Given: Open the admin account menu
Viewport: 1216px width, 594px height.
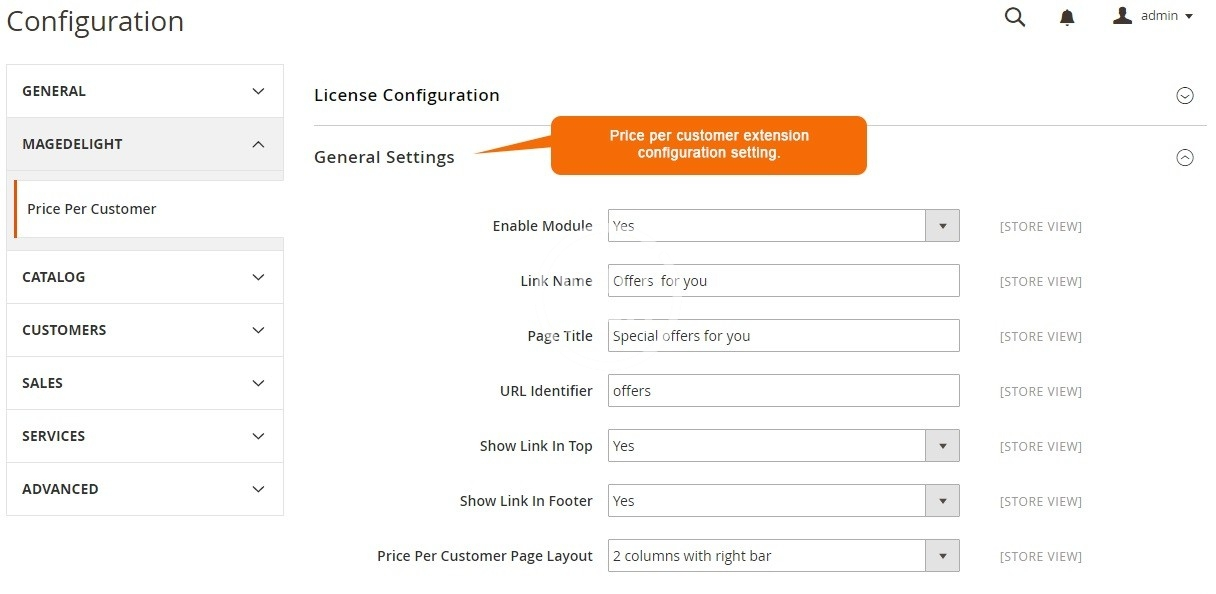Looking at the screenshot, I should [1153, 16].
